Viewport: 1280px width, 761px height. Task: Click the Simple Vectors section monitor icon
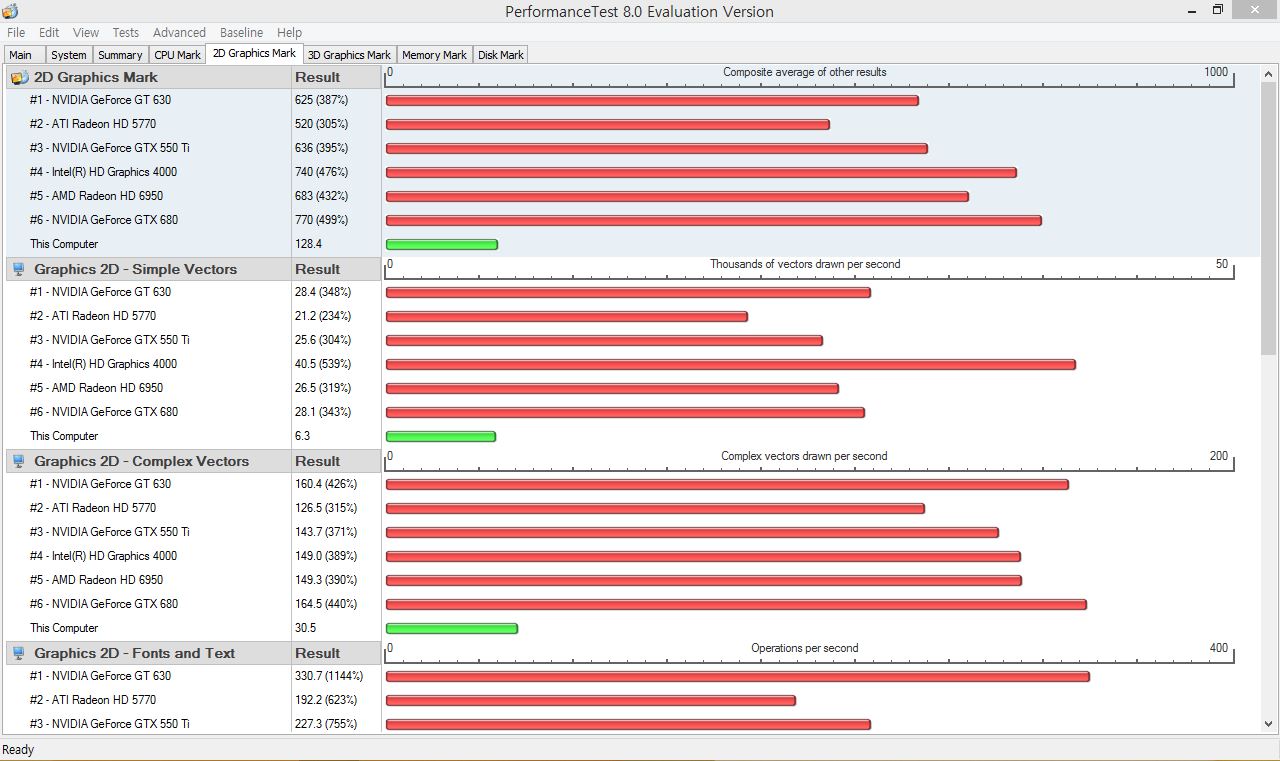coord(19,269)
